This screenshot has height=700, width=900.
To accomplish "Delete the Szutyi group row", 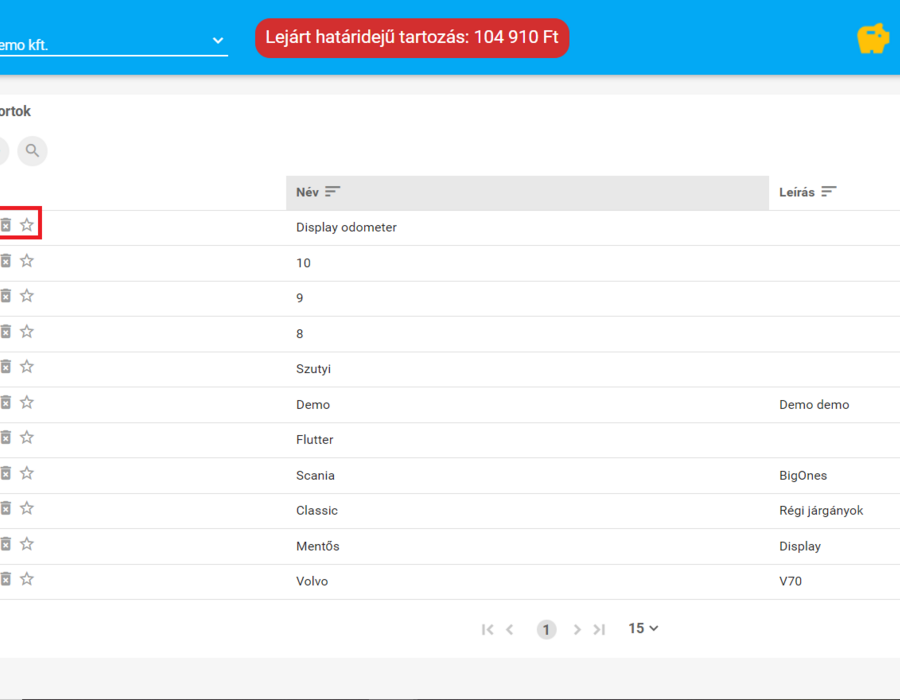I will tap(5, 367).
